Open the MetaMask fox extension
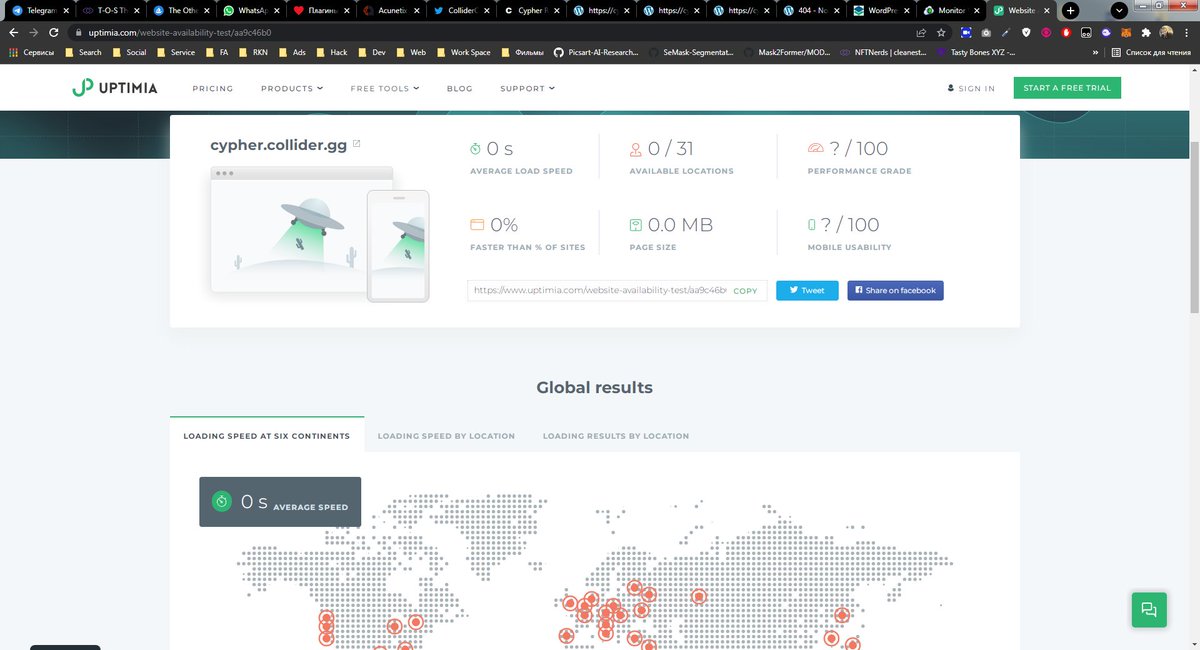 1126,32
